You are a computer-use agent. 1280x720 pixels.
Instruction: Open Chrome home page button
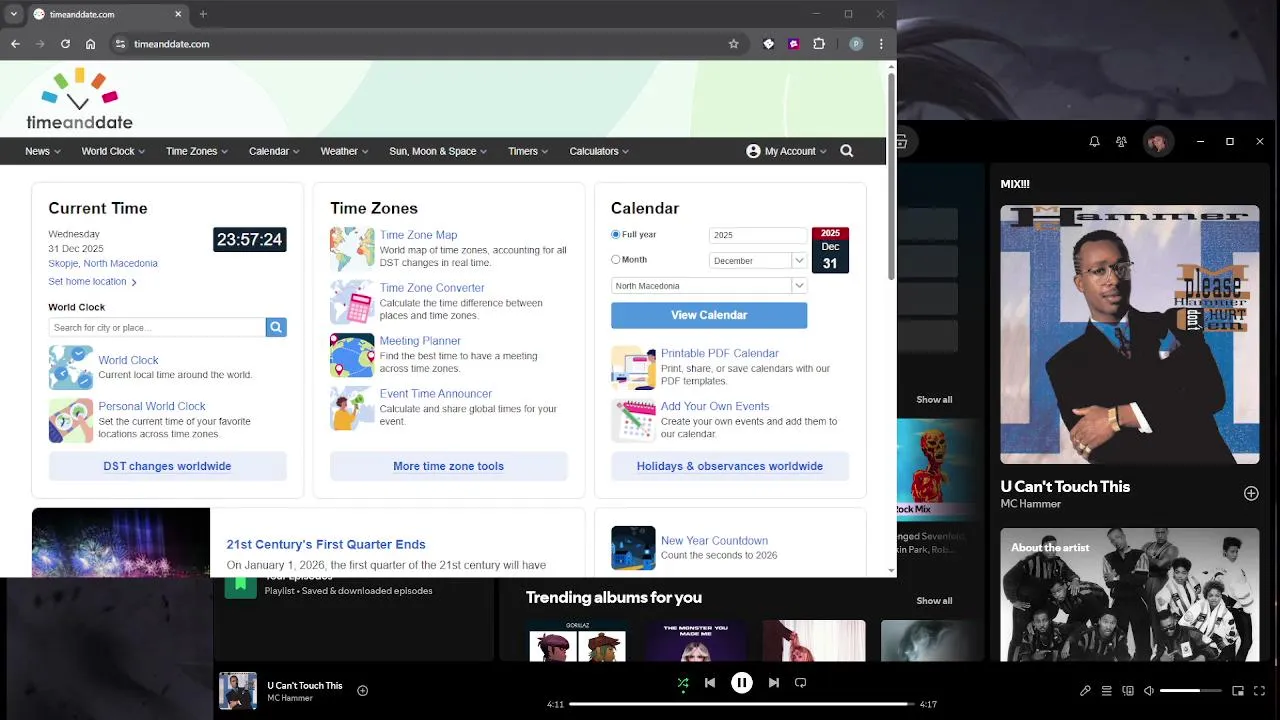click(x=90, y=44)
